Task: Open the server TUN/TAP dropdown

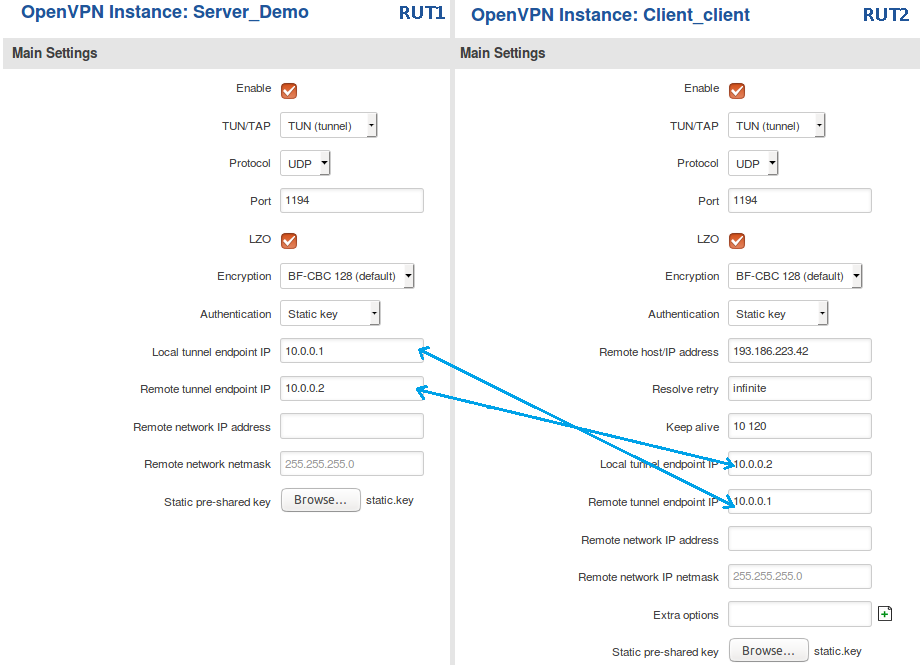Action: point(328,125)
